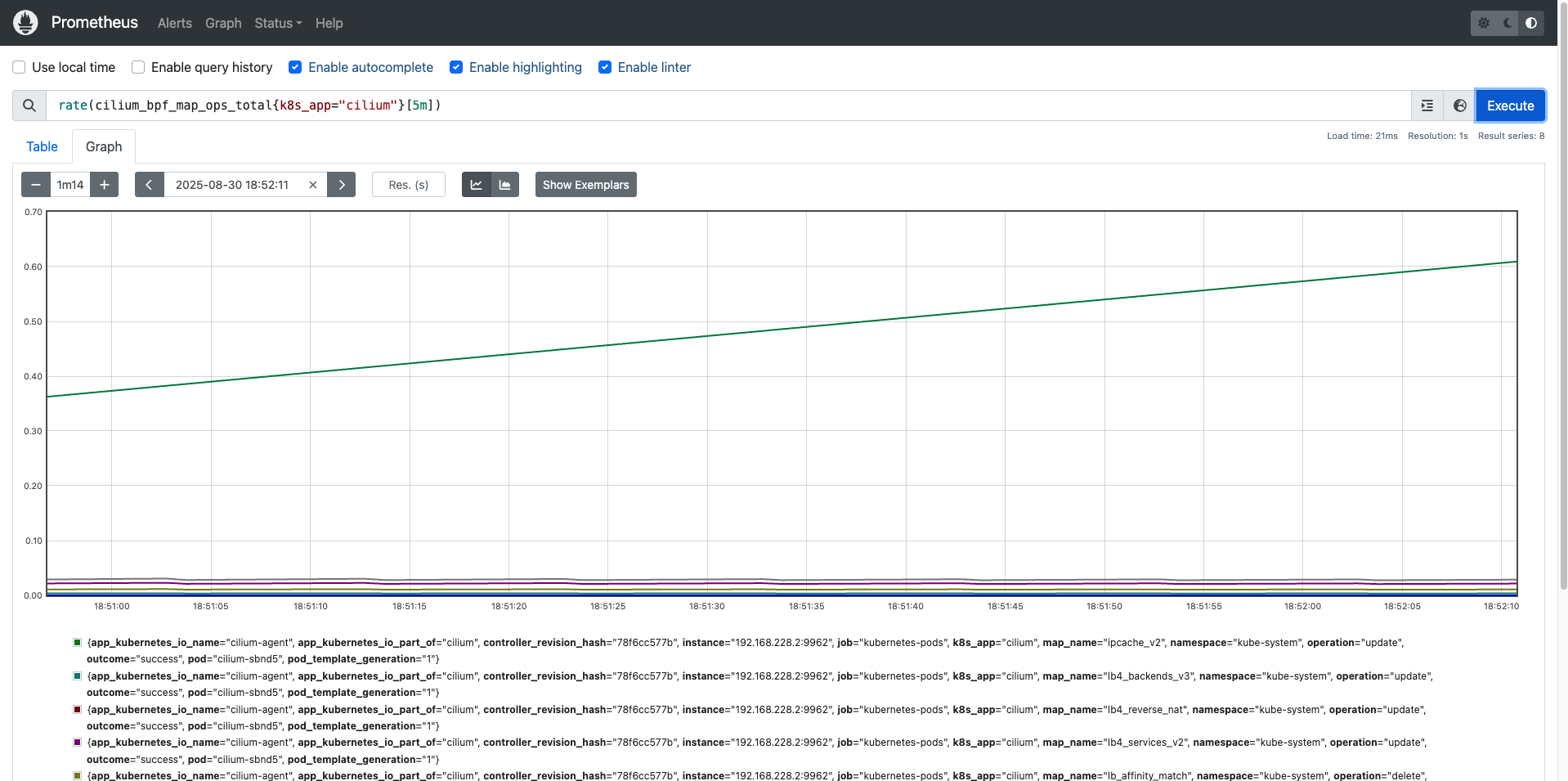Disable the Enable linter checkbox
The width and height of the screenshot is (1568, 781).
coord(605,67)
